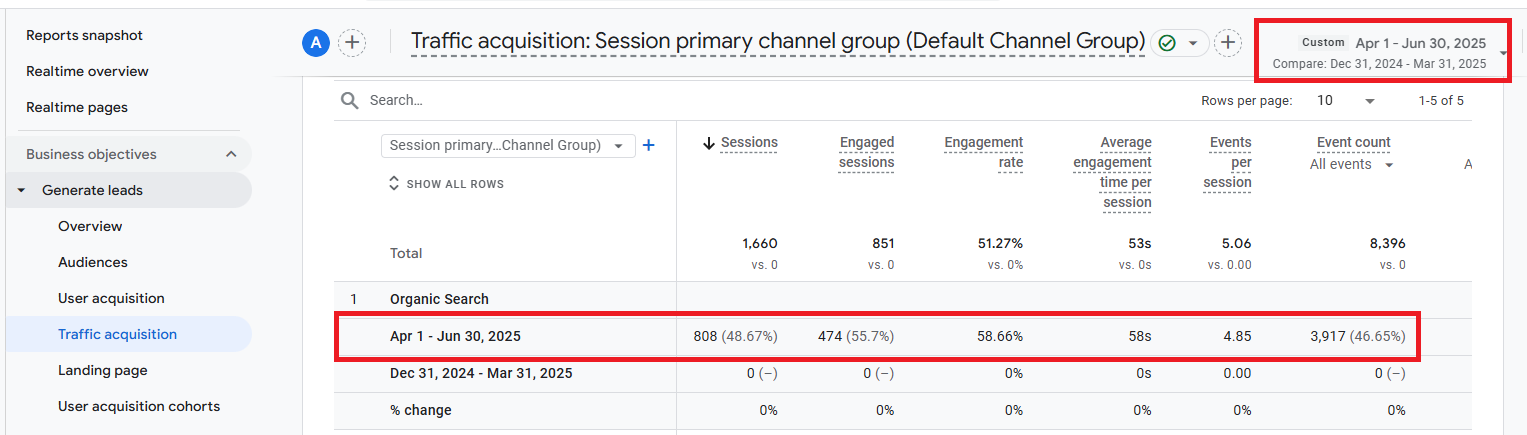Collapse the Generate leads group
Viewport: 1527px width, 435px height.
pyautogui.click(x=22, y=190)
